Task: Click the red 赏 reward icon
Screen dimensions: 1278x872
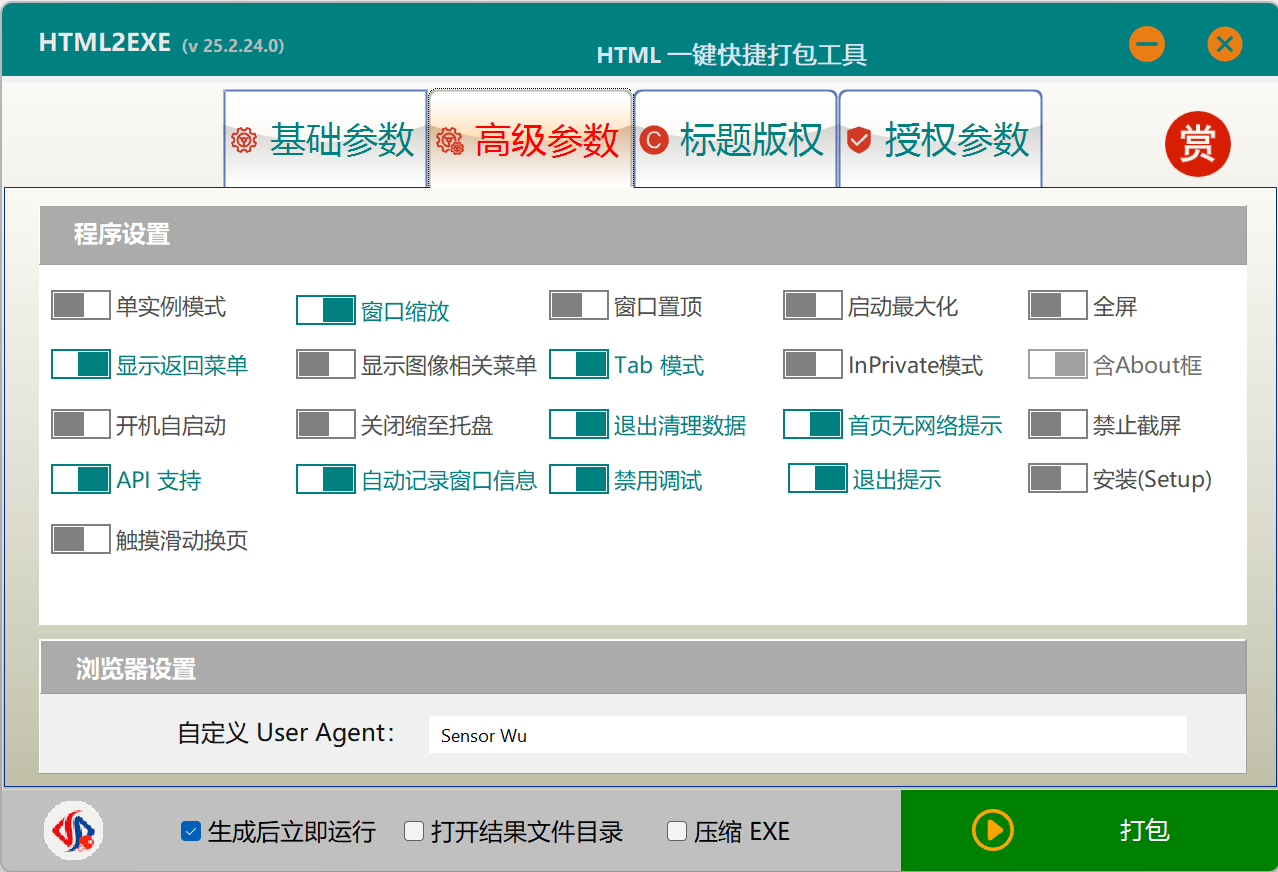Action: coord(1197,144)
